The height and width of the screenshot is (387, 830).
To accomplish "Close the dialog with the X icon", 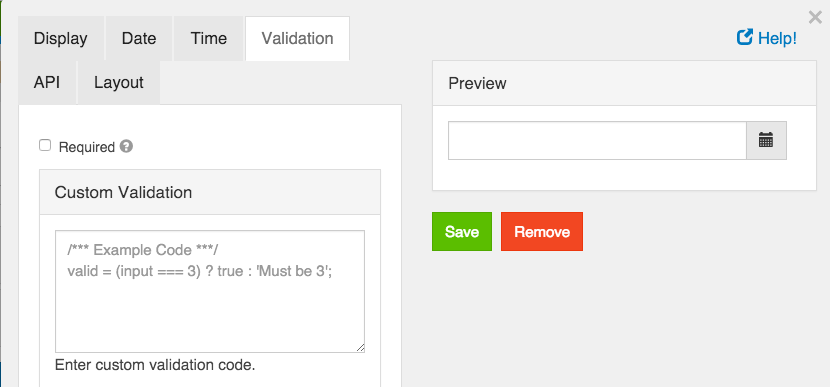I will pos(815,18).
